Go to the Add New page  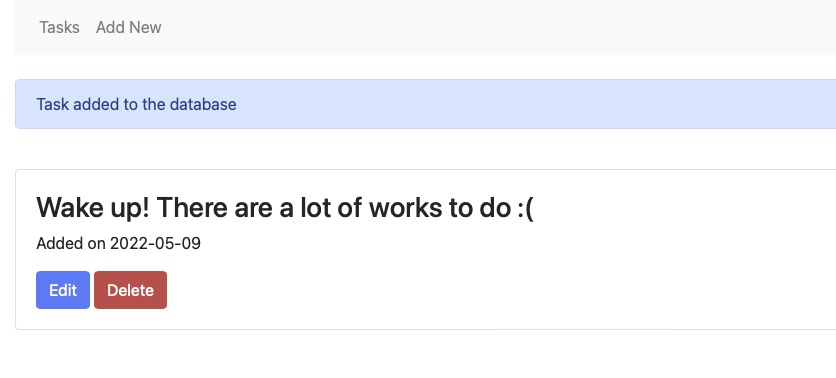coord(128,27)
